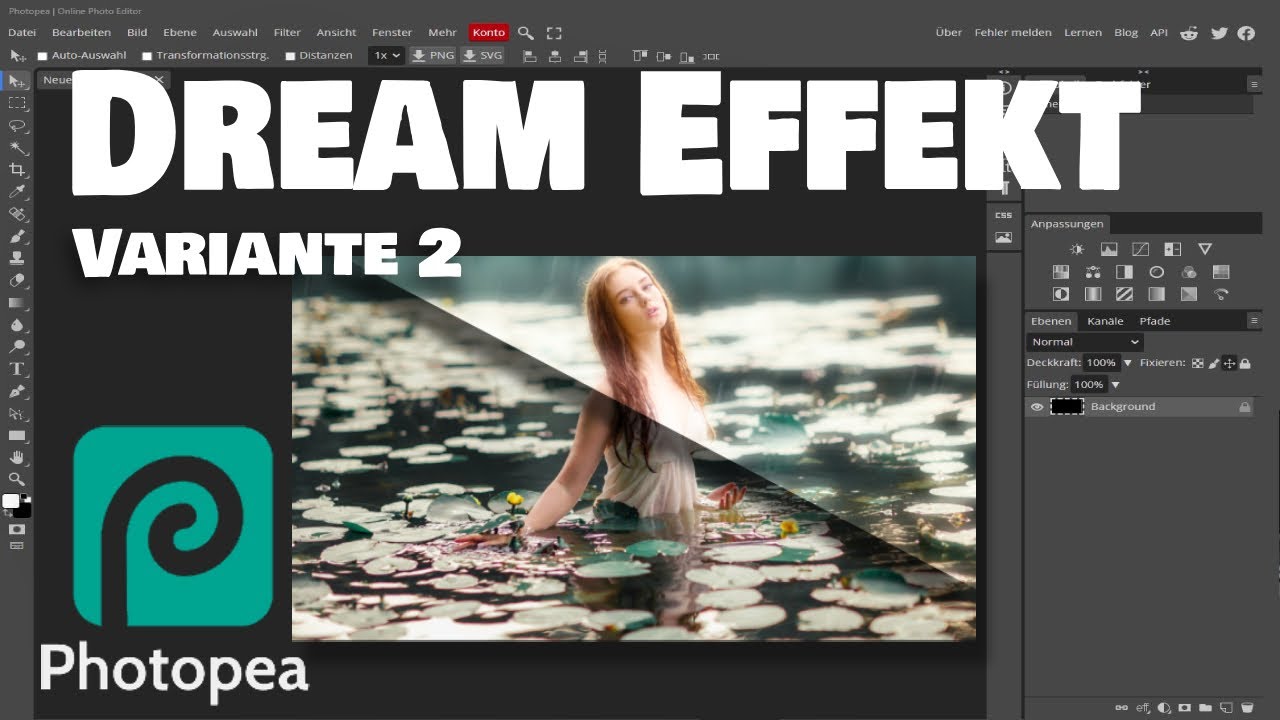Select the Type tool
Screen dimensions: 1280x720
pyautogui.click(x=17, y=369)
